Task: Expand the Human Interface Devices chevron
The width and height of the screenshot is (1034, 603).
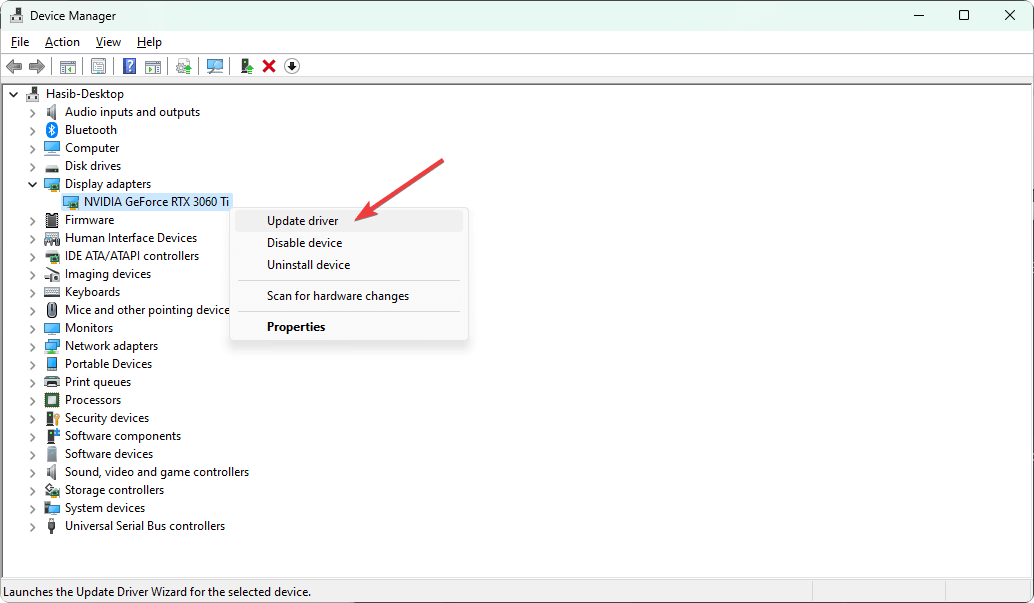Action: (32, 238)
